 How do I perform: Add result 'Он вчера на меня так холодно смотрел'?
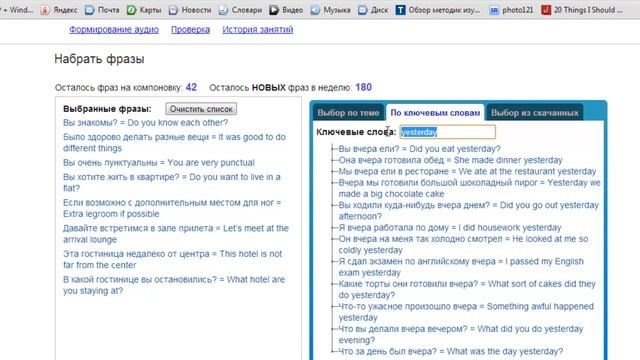(463, 244)
